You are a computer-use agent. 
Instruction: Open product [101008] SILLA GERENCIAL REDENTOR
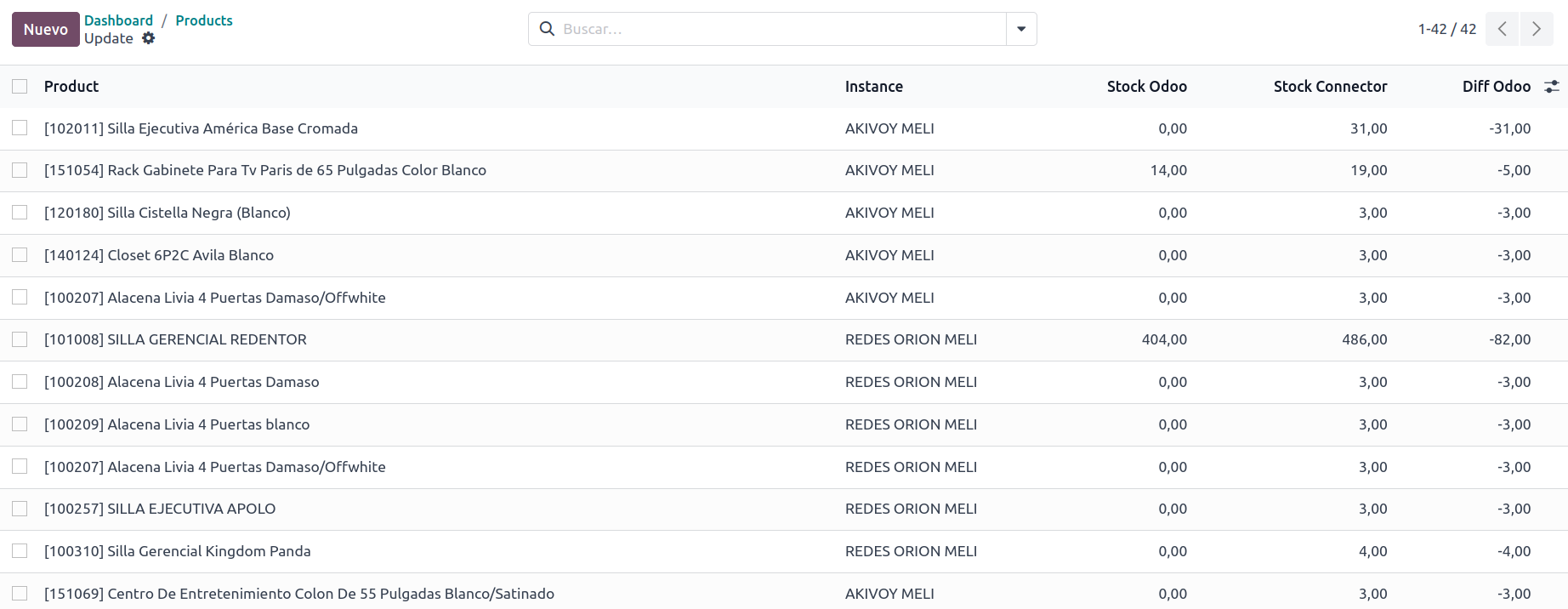(x=175, y=339)
